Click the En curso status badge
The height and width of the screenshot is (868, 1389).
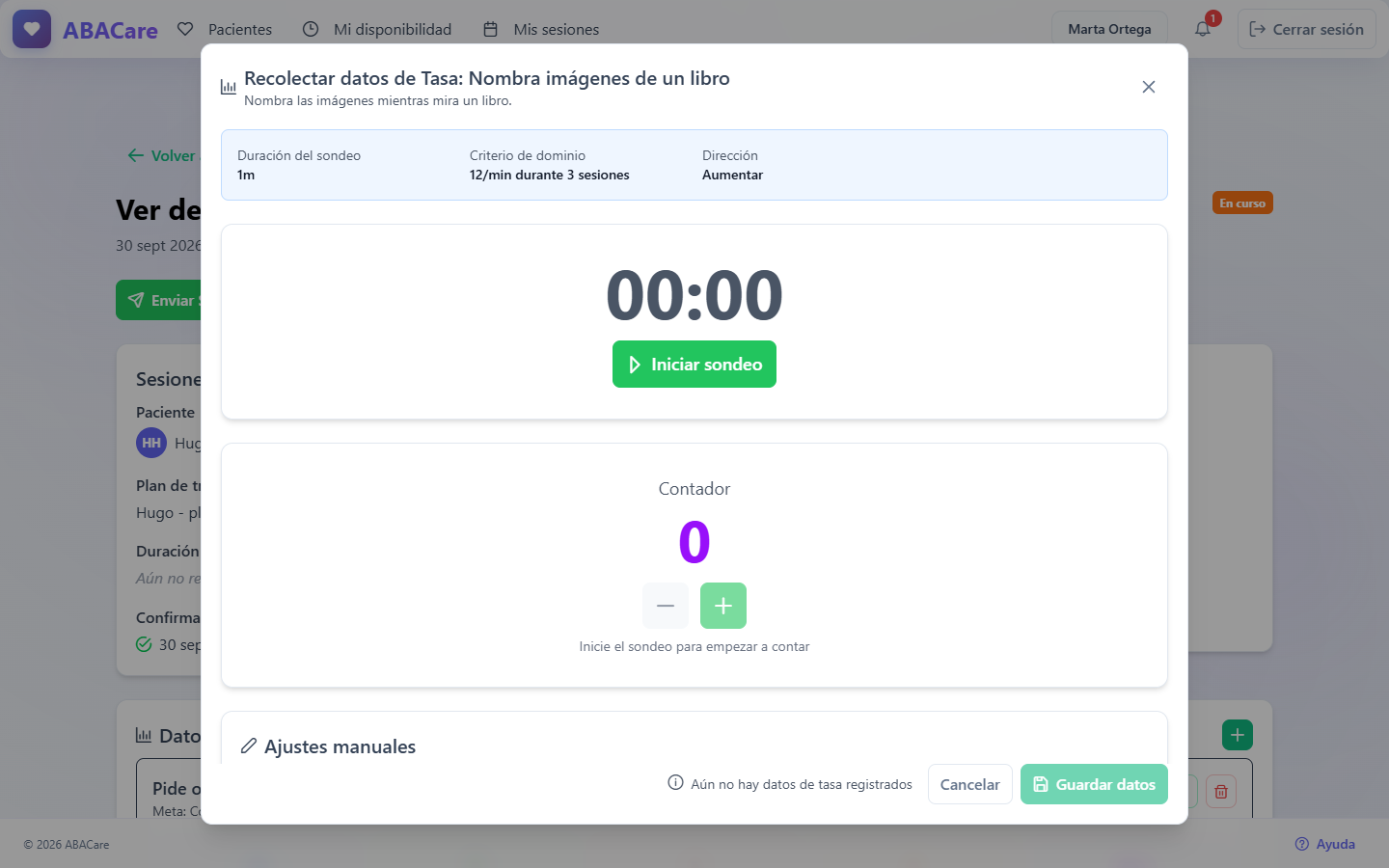click(1242, 203)
